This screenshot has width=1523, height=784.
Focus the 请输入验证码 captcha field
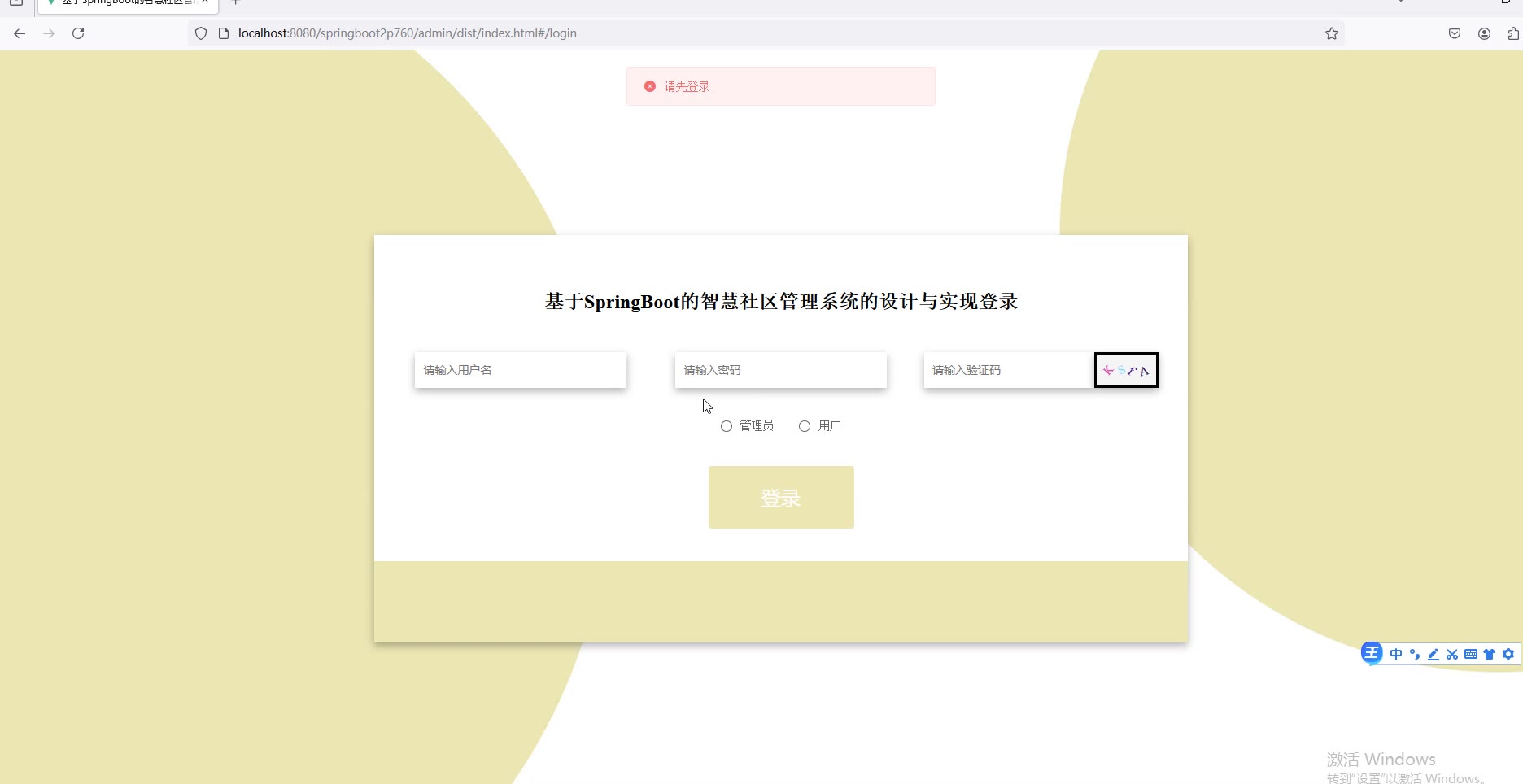pyautogui.click(x=1009, y=370)
